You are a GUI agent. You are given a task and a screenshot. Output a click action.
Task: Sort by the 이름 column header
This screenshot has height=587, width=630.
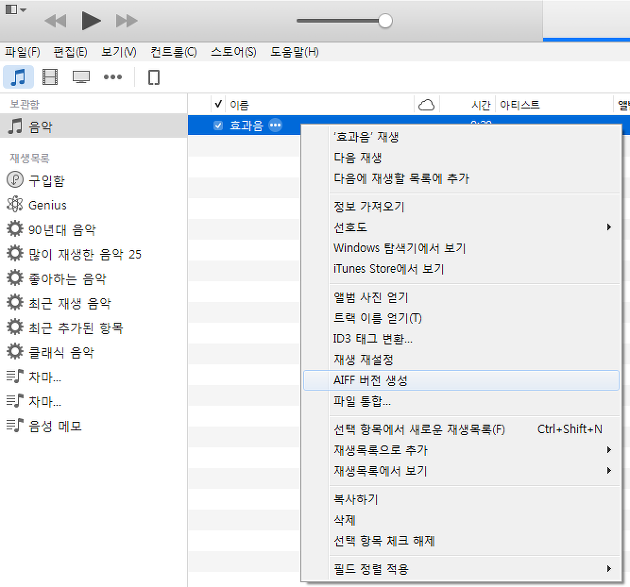click(320, 105)
